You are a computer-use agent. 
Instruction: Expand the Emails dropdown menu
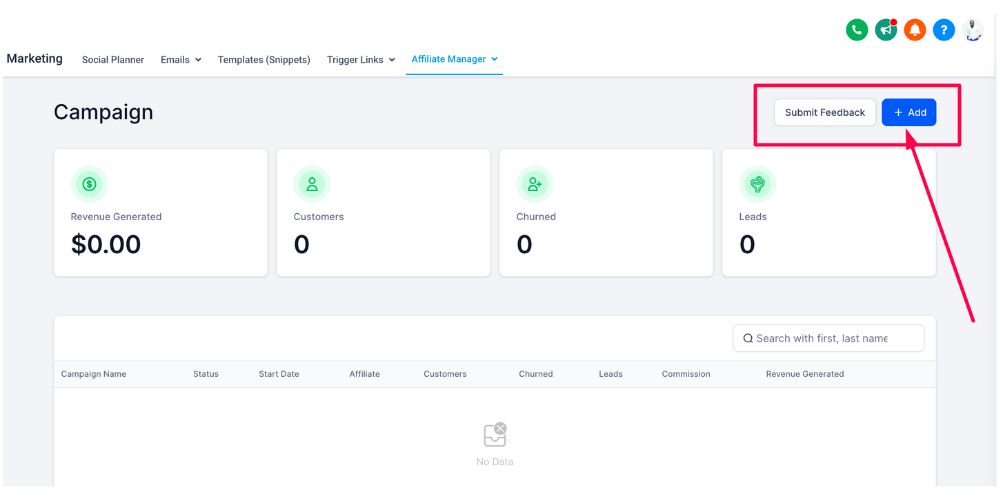181,60
